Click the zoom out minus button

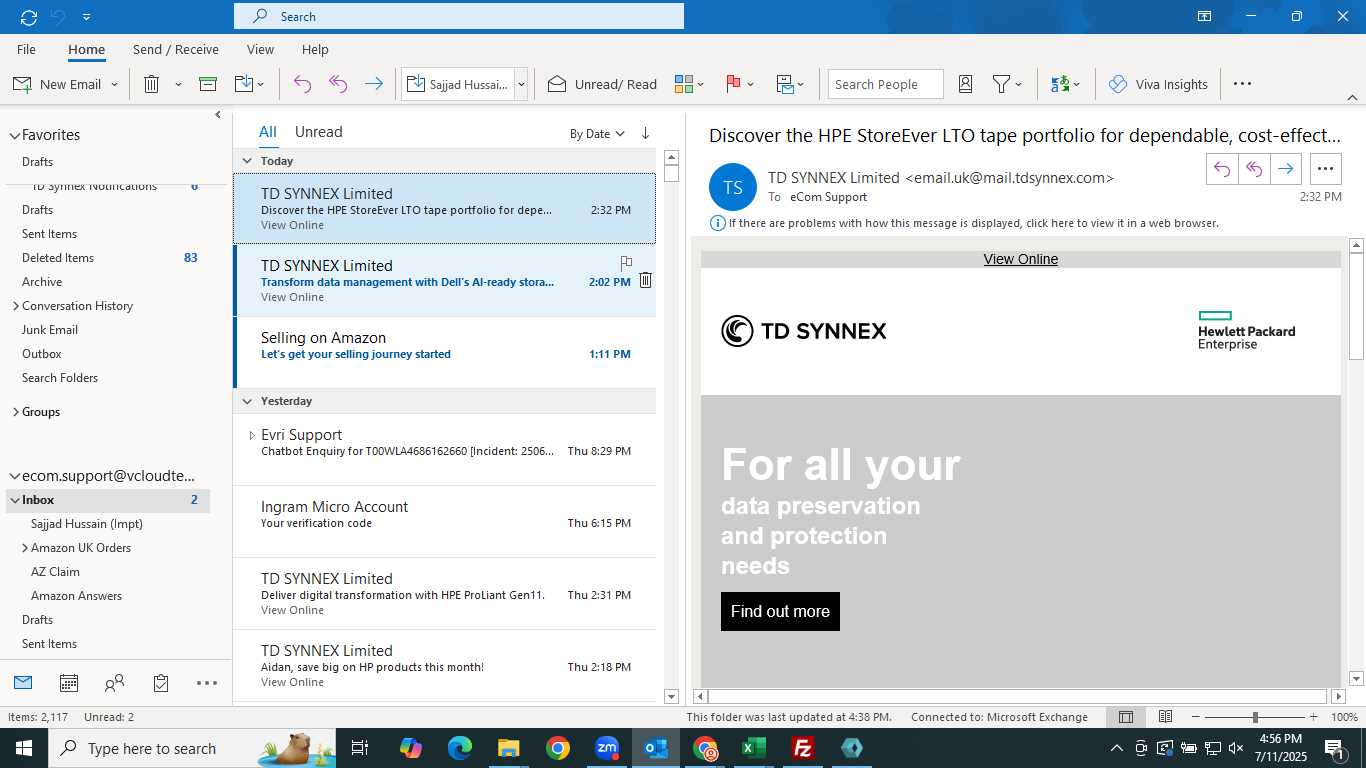tap(1196, 717)
